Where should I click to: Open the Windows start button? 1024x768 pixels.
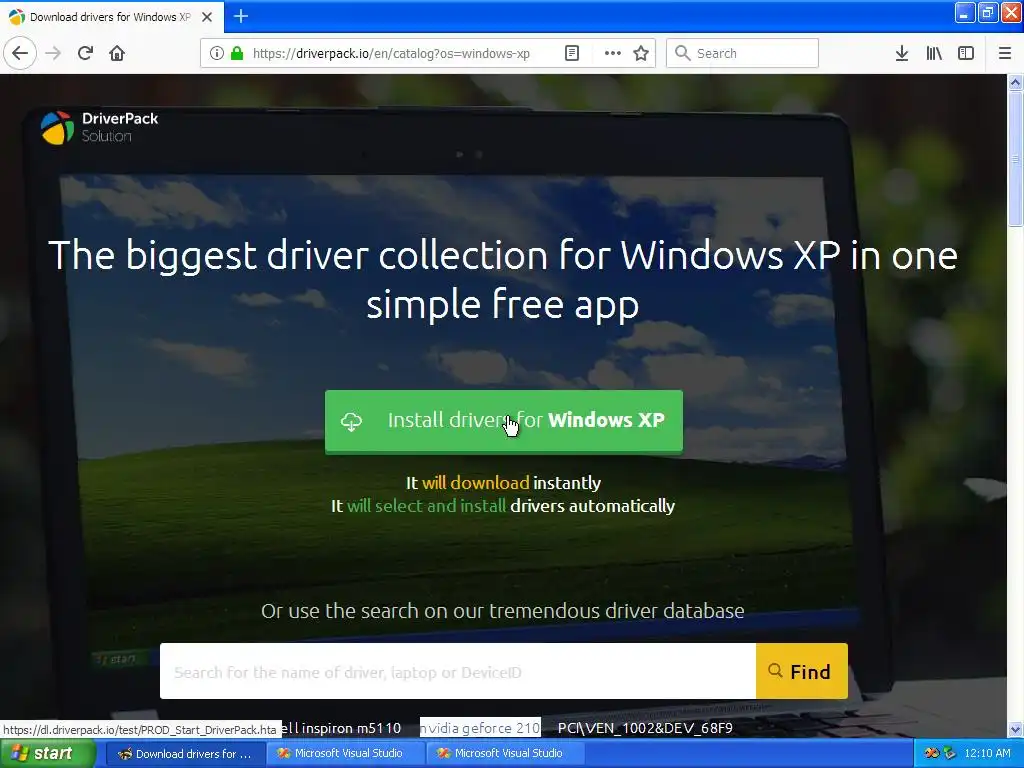pos(47,753)
